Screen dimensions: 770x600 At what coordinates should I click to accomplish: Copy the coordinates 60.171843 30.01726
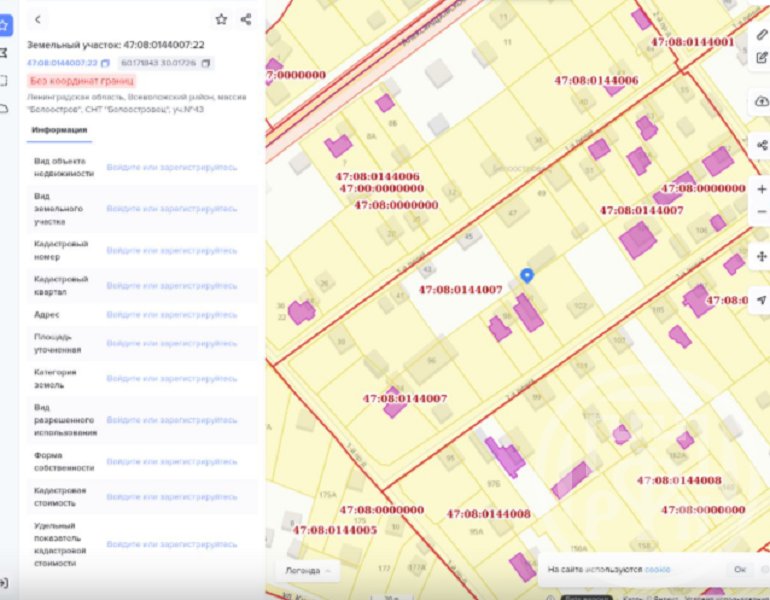(x=206, y=63)
